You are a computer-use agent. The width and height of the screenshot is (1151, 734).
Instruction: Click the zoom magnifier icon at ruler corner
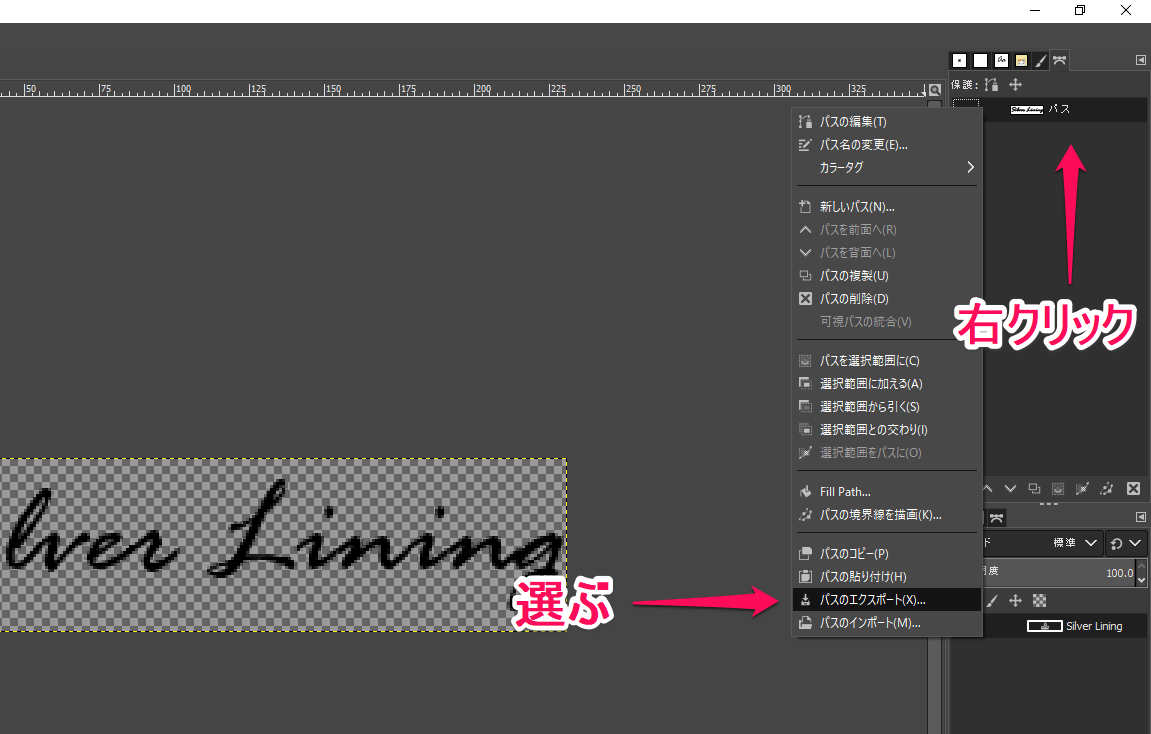(x=934, y=89)
